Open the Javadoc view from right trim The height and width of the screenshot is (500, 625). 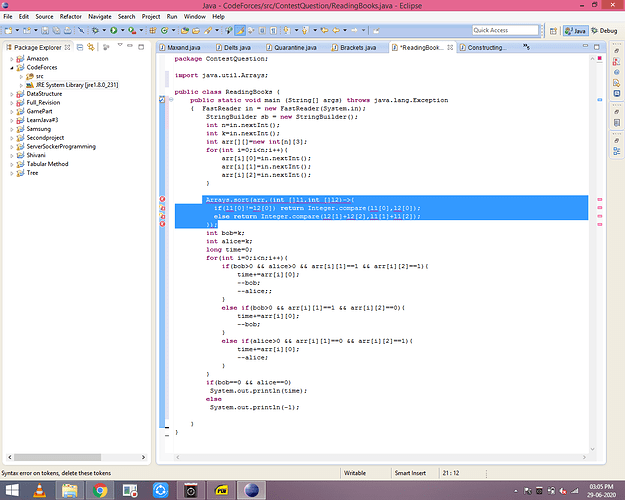click(617, 72)
